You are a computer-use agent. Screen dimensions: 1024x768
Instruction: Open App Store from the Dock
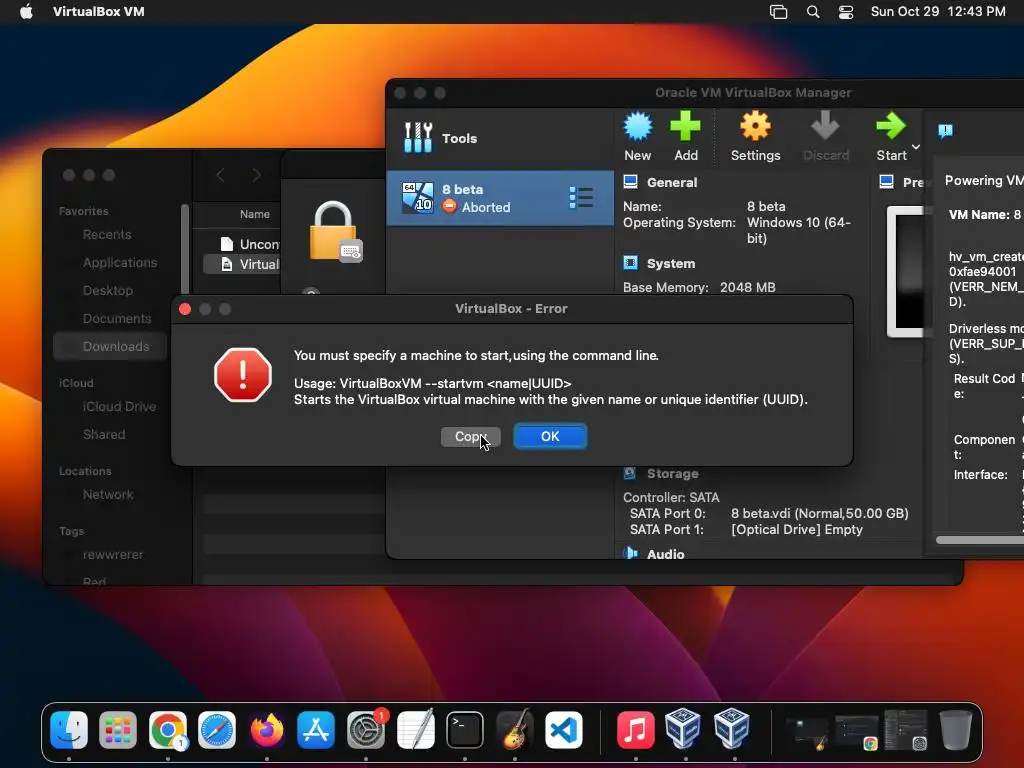pyautogui.click(x=316, y=729)
